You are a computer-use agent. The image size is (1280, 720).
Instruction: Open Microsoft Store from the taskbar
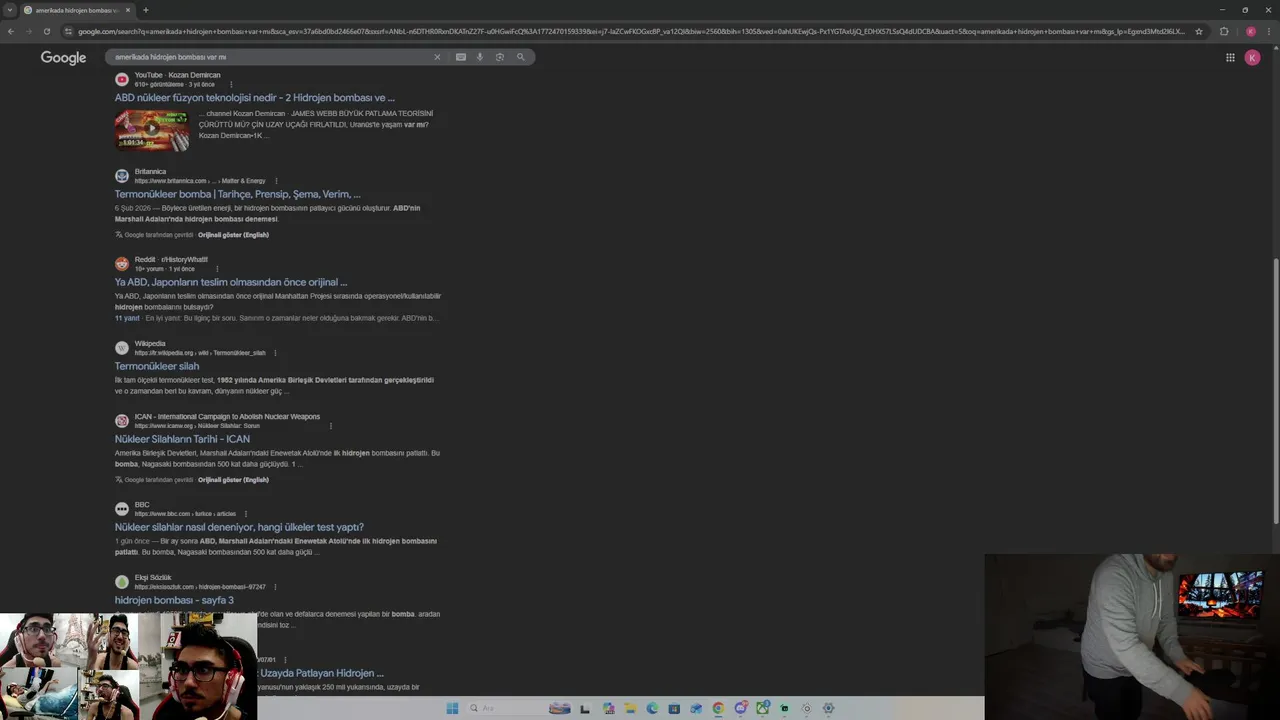click(674, 708)
